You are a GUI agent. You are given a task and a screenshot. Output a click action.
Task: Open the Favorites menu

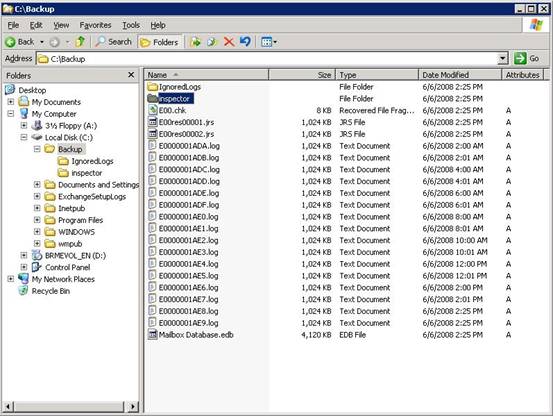(x=95, y=25)
